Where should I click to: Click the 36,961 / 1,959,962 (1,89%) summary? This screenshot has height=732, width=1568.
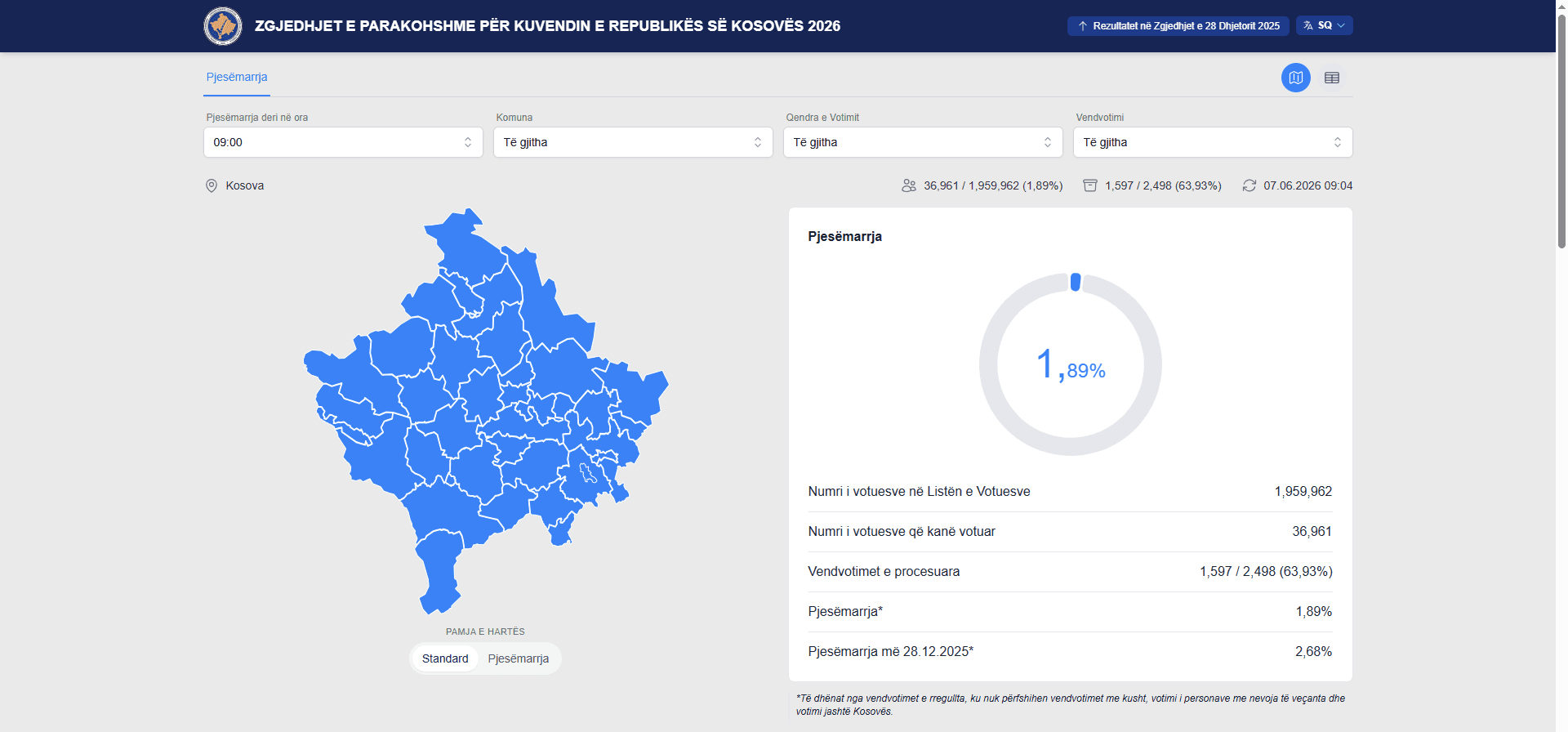[x=993, y=185]
